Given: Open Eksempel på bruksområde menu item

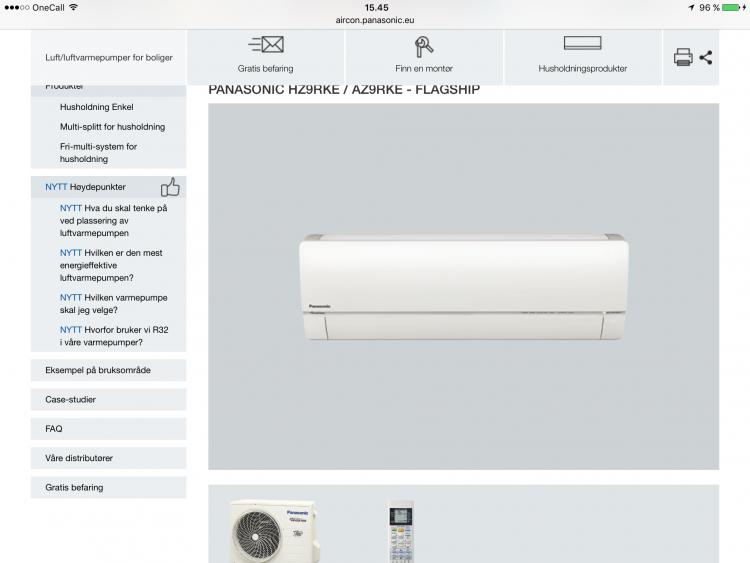Looking at the screenshot, I should [x=109, y=370].
